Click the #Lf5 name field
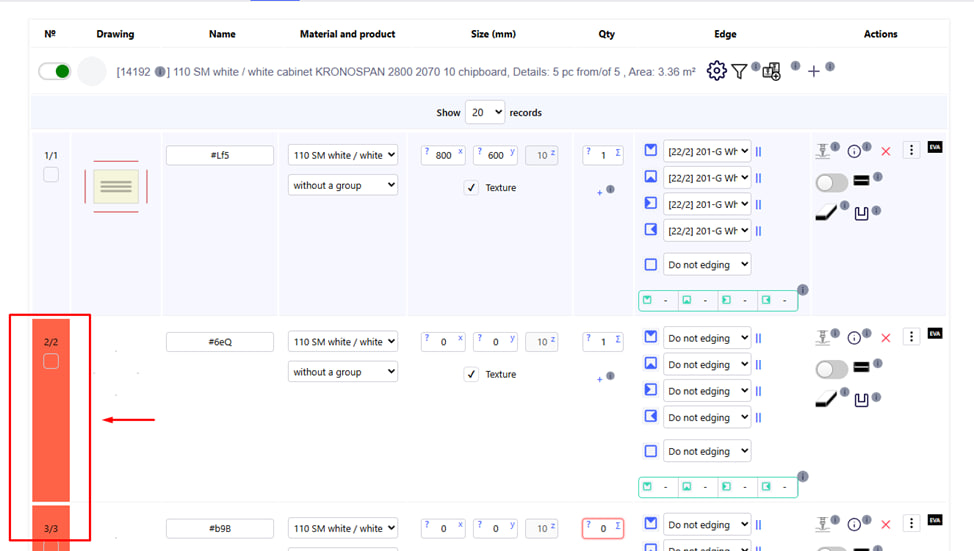Screen dimensions: 974x551 pos(220,156)
